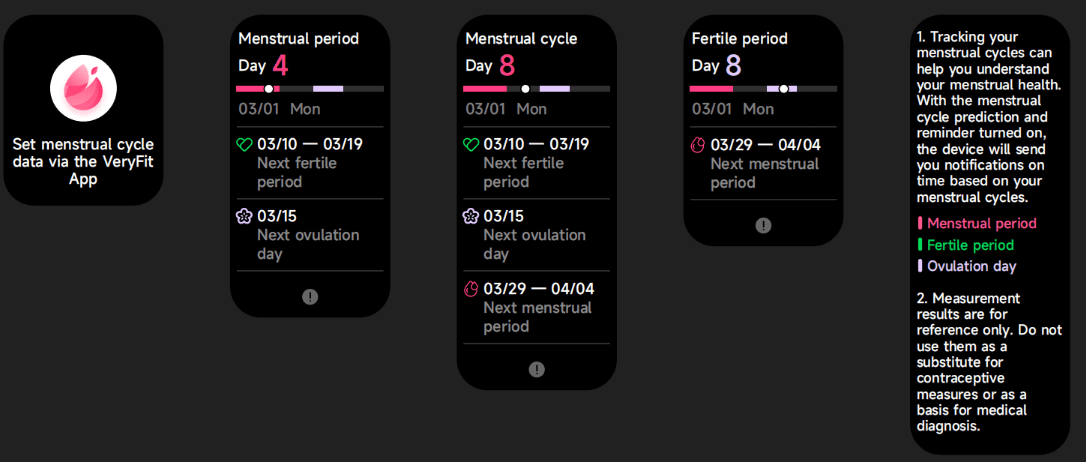The image size is (1086, 462).
Task: Click white marker on Menstrual cycle progress bar
Action: 526,89
